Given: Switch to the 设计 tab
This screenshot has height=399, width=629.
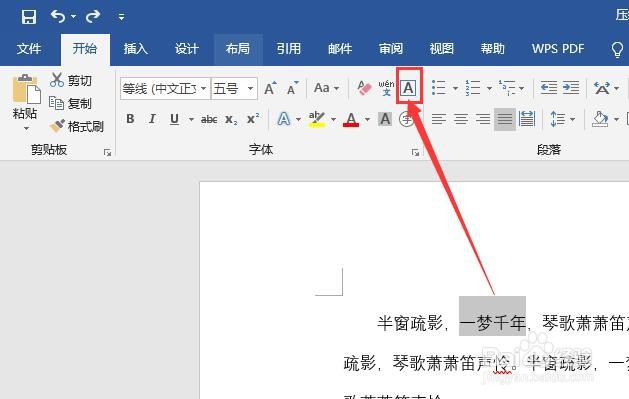Looking at the screenshot, I should click(187, 49).
